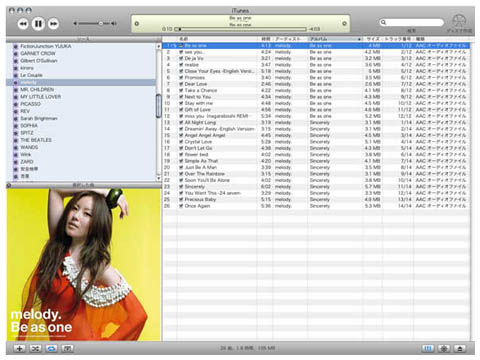Click the high-volume speaker icon

(114, 23)
